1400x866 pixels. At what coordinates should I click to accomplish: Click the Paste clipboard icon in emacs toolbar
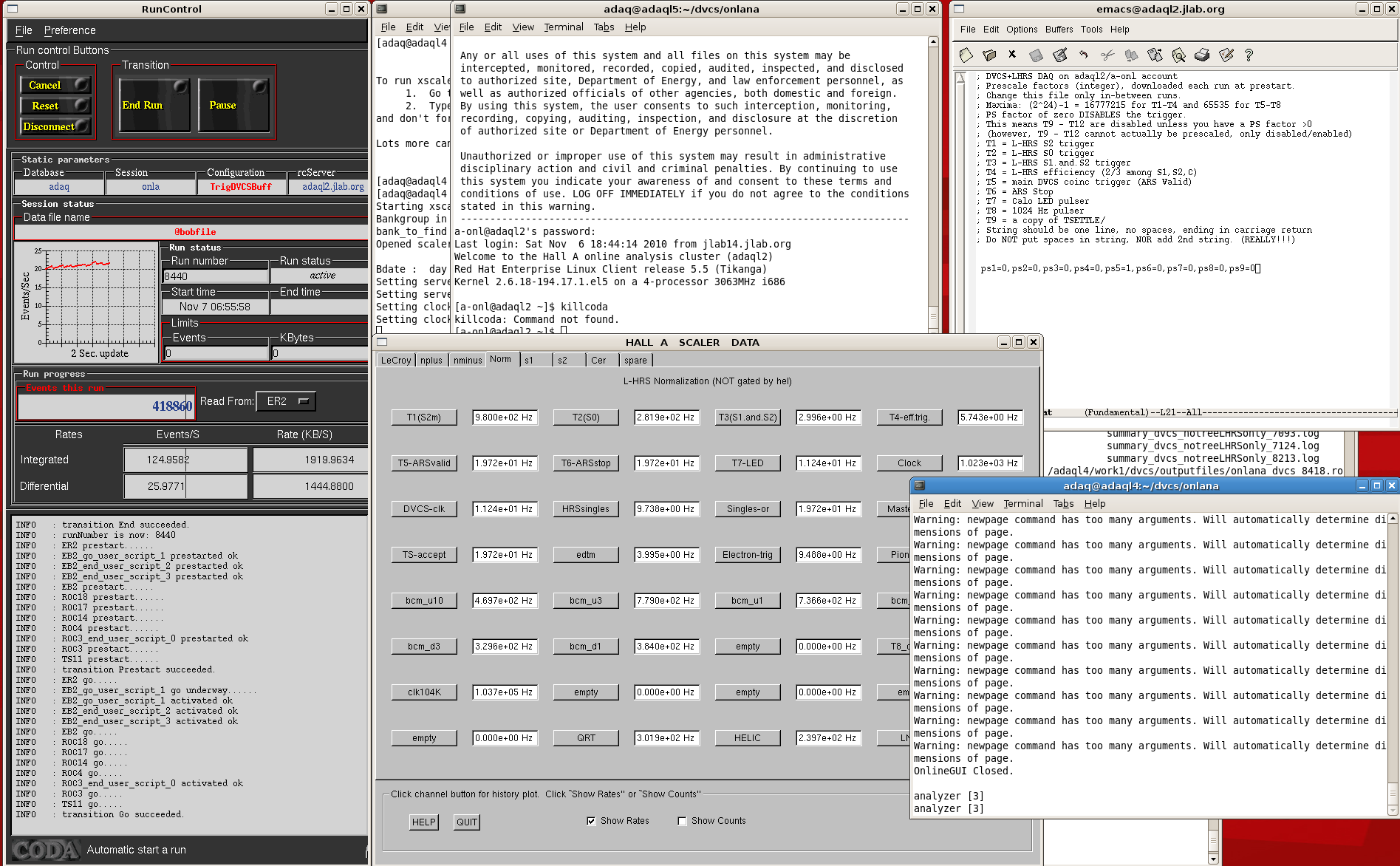(1155, 55)
